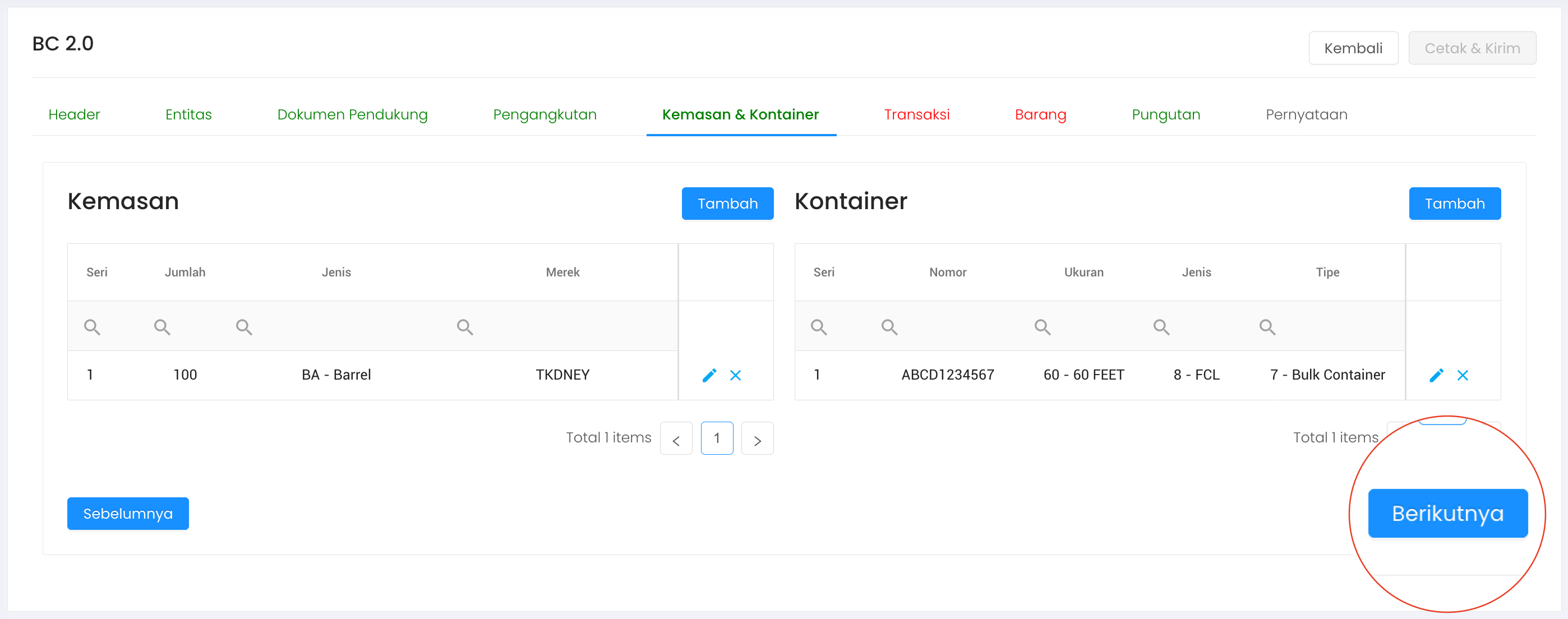
Task: Edit the BA - Barrel kemasan row
Action: (x=709, y=375)
